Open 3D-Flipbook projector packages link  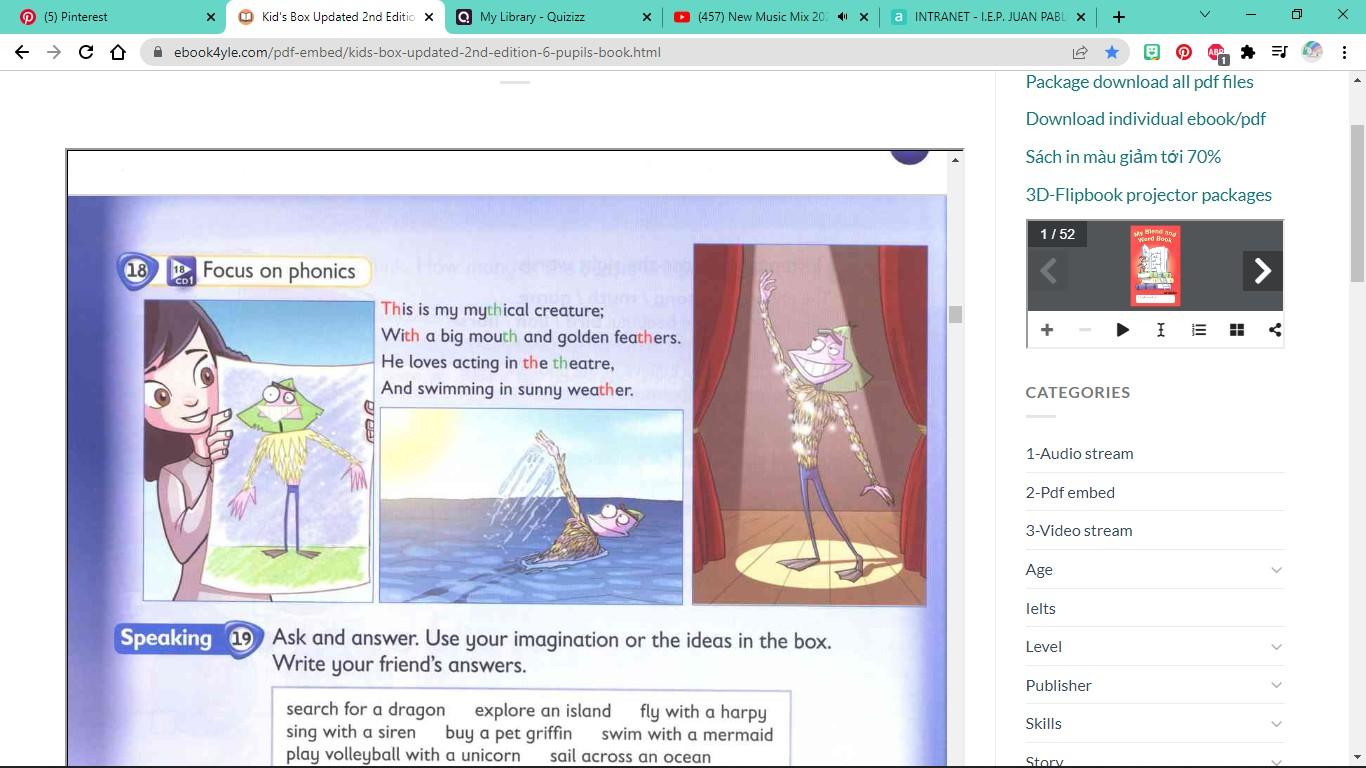click(x=1148, y=195)
